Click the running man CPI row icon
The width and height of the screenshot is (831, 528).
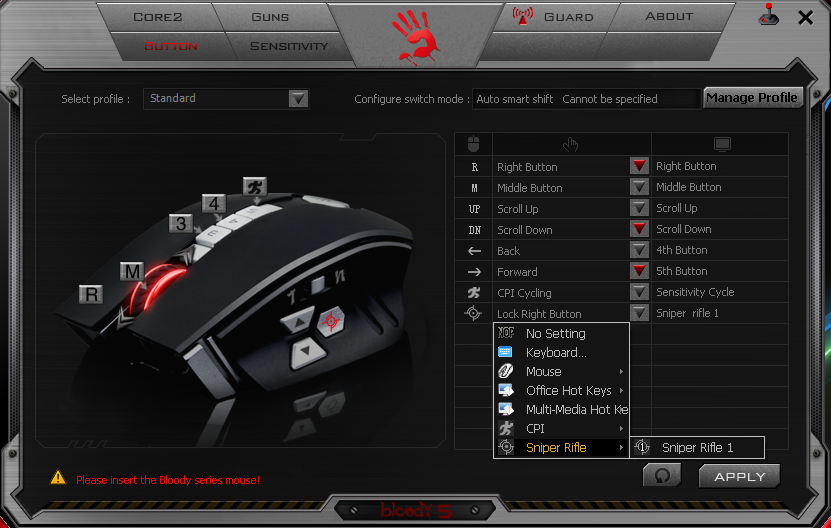tap(474, 293)
